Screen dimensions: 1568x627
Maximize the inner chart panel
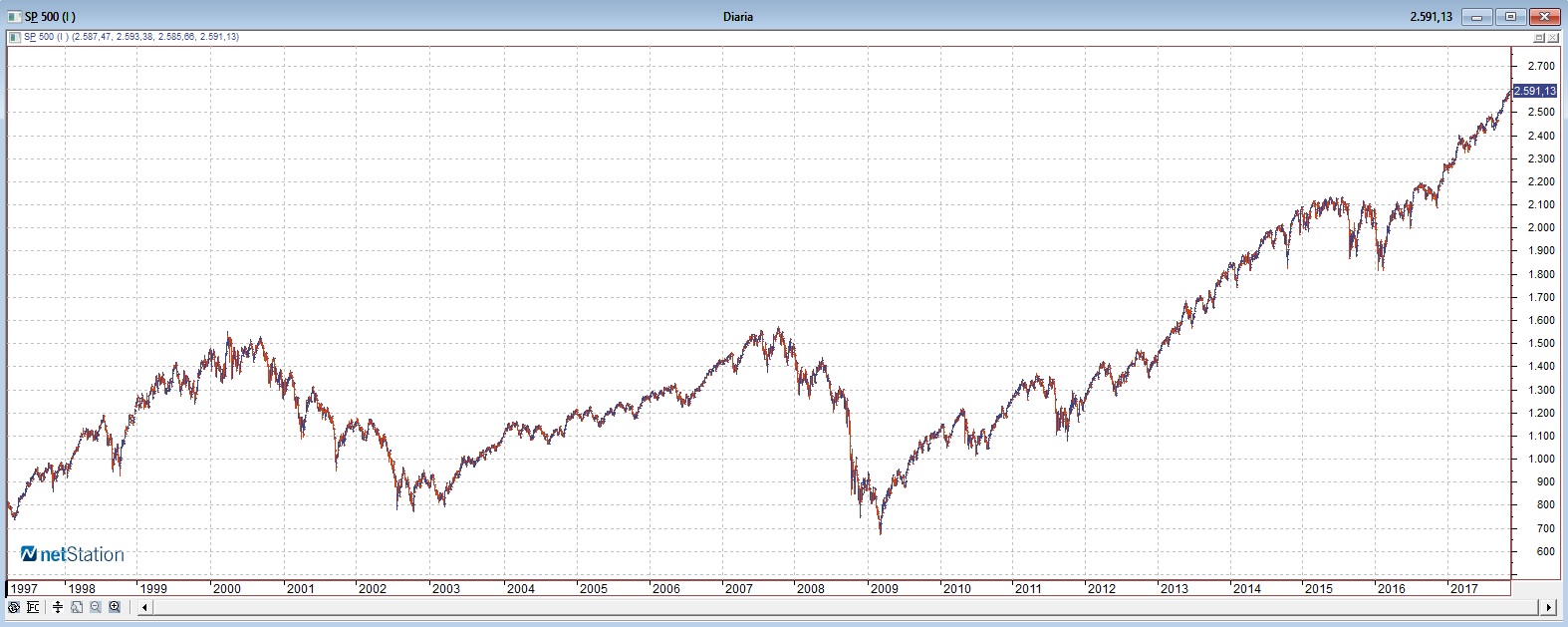click(1539, 38)
